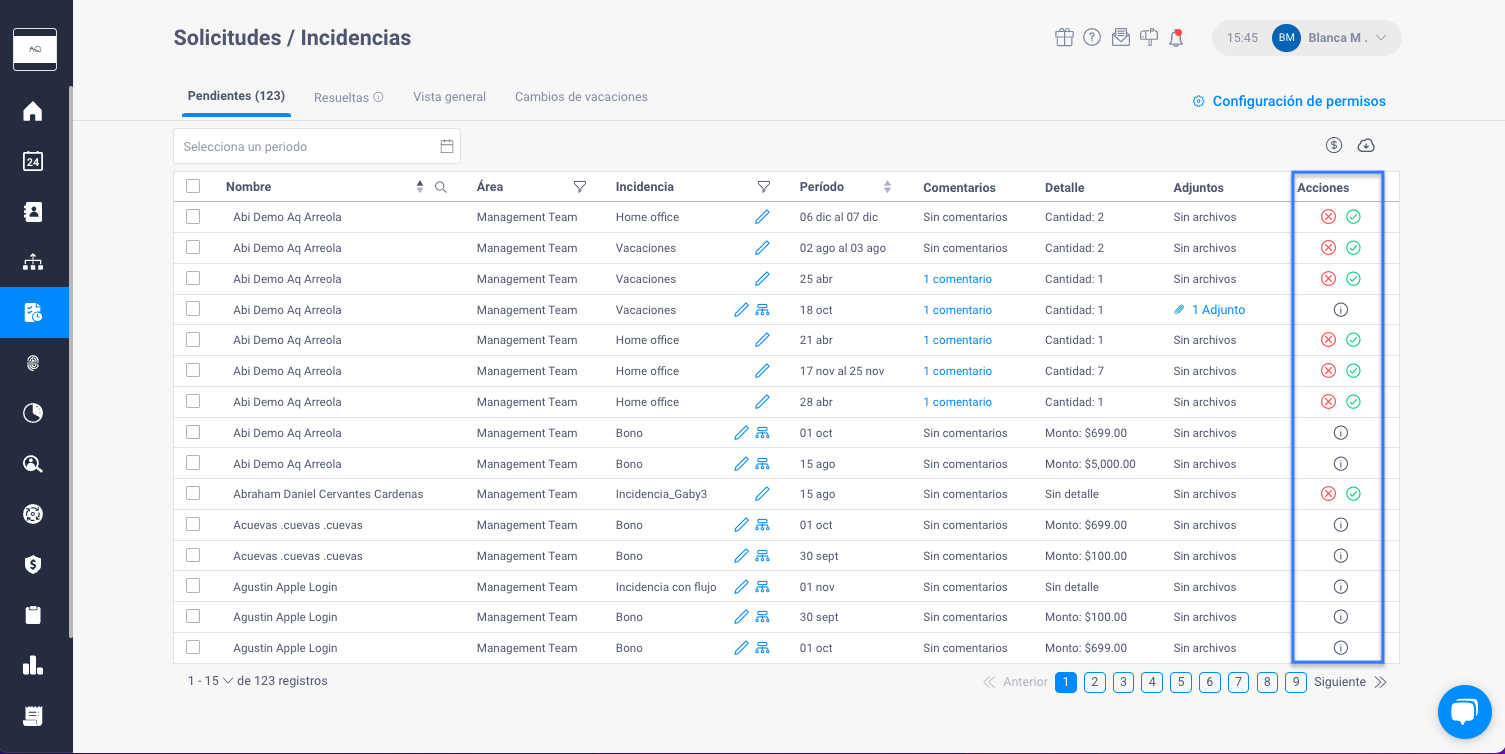Check the Home office 21 abr row

pyautogui.click(x=193, y=339)
